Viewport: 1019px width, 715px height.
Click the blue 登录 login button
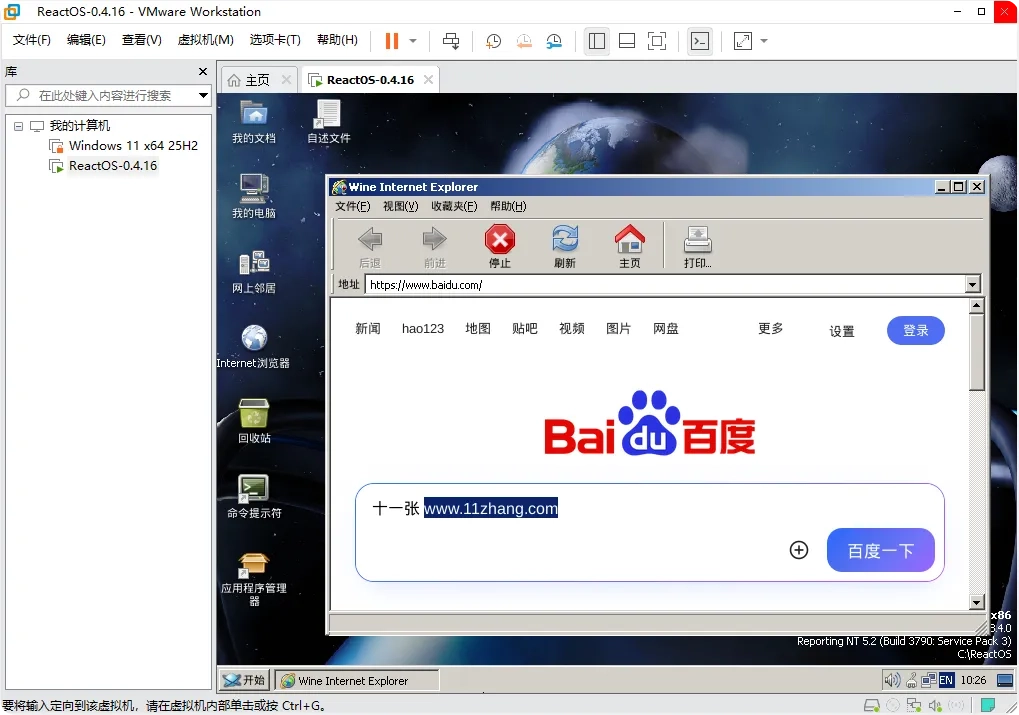[916, 330]
